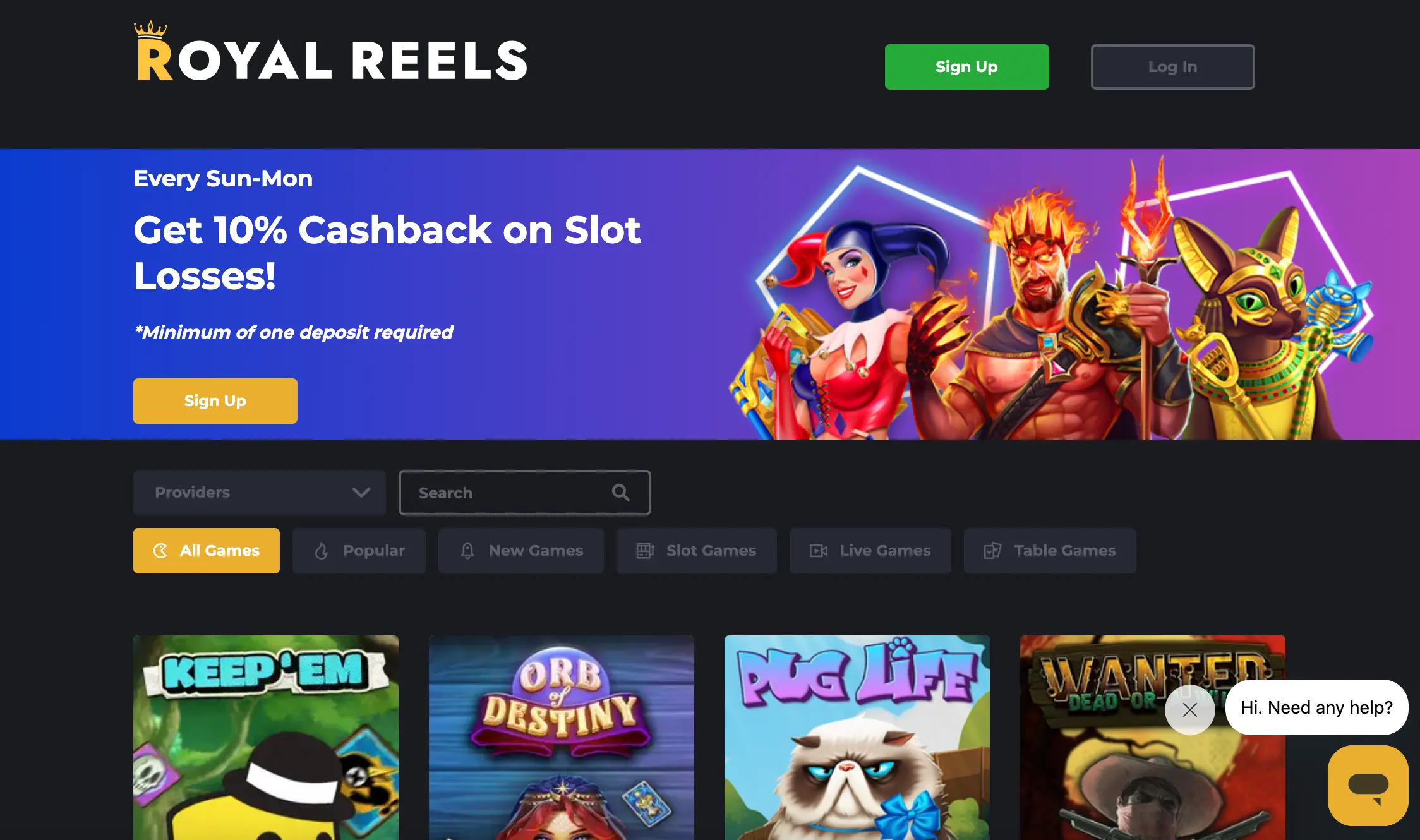Click the flame icon on Popular
Screen dimensions: 1420x840
322,551
